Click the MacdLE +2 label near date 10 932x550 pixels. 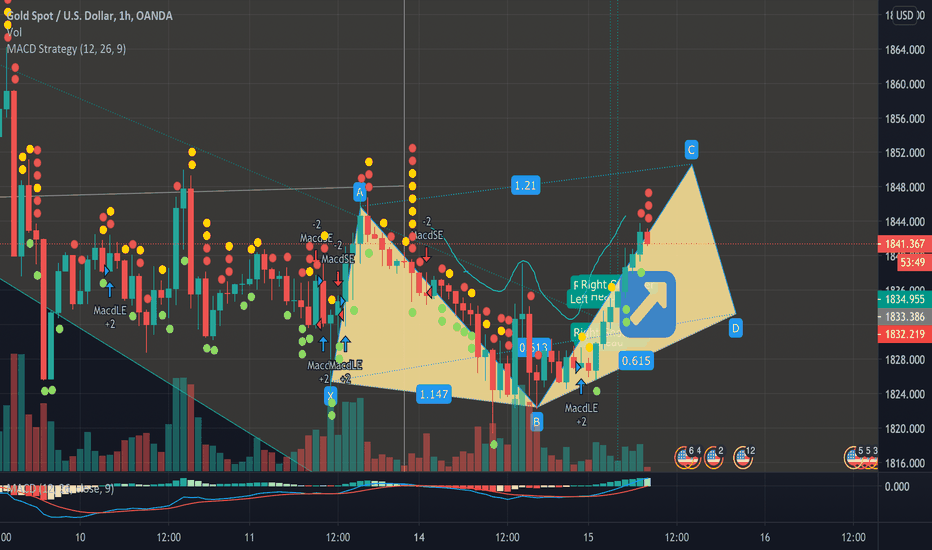pyautogui.click(x=110, y=317)
